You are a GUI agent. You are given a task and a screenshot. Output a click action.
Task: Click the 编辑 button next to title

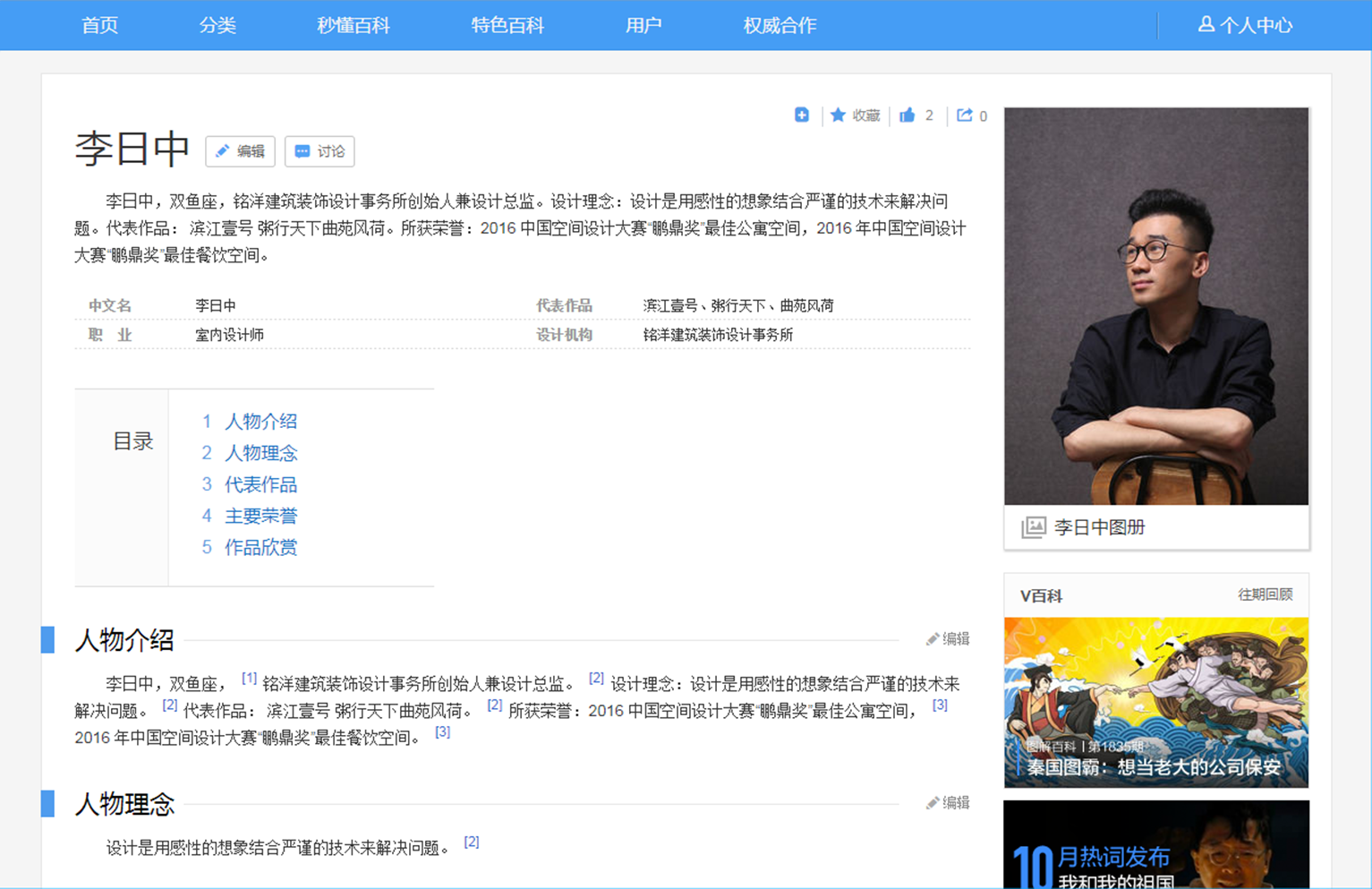(x=240, y=151)
